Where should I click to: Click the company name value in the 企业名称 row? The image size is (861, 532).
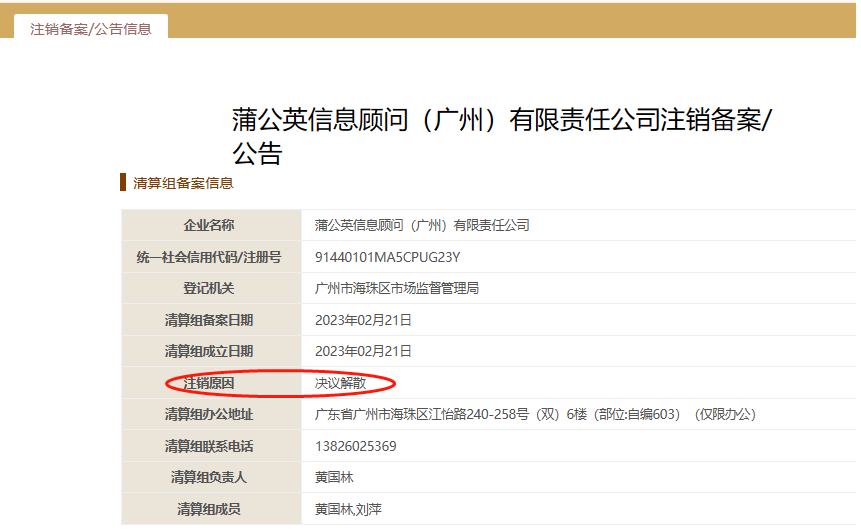point(421,226)
